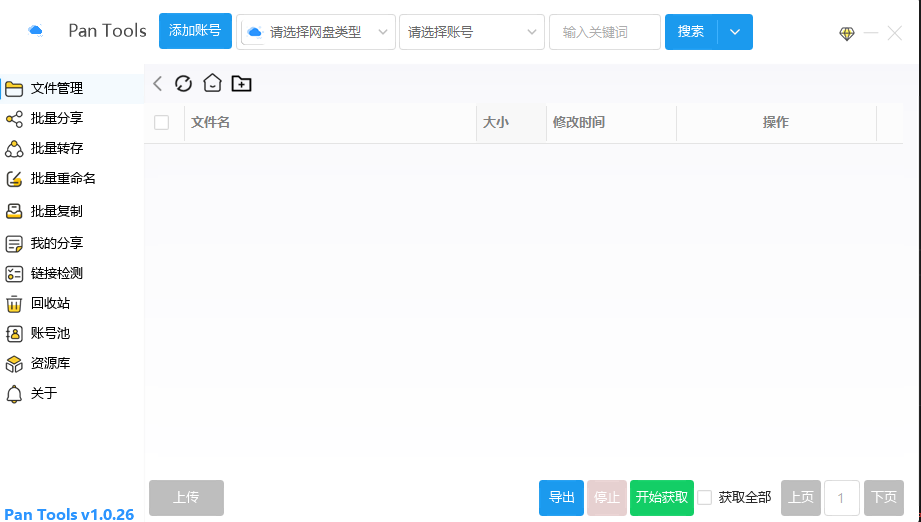Open the 请选择账号 dropdown

click(471, 32)
